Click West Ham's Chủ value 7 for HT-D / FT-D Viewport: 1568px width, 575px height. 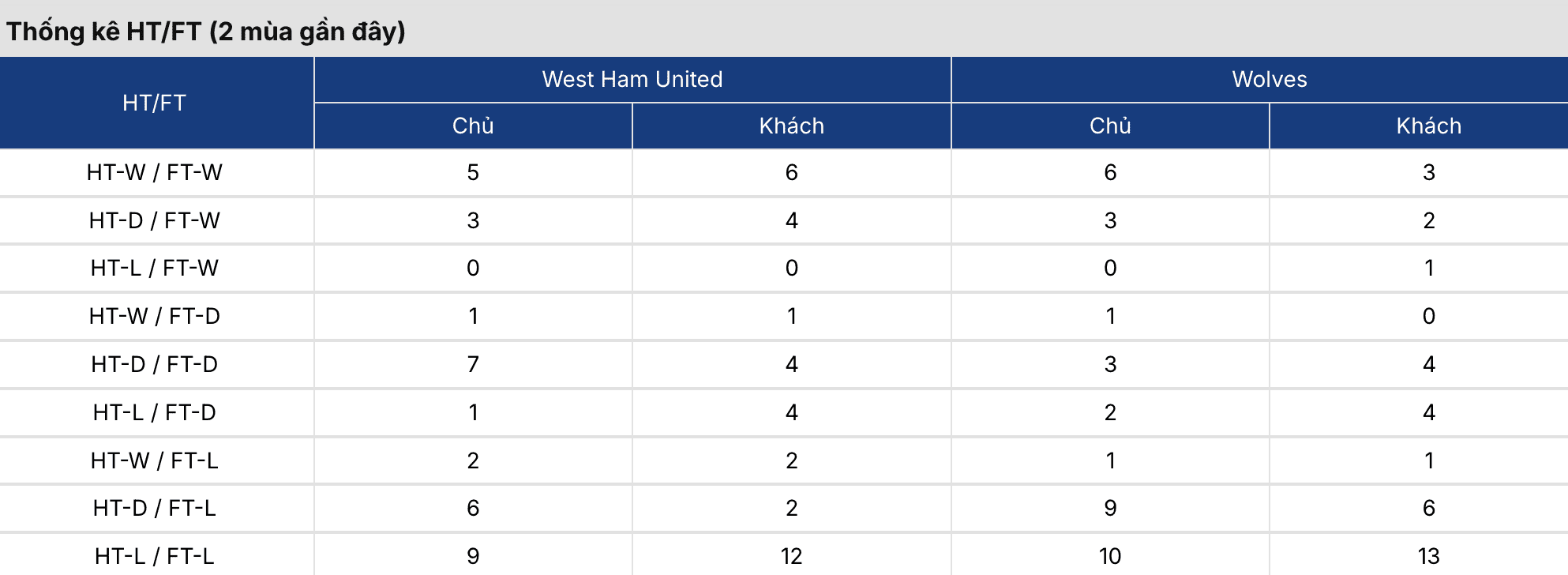coord(473,364)
